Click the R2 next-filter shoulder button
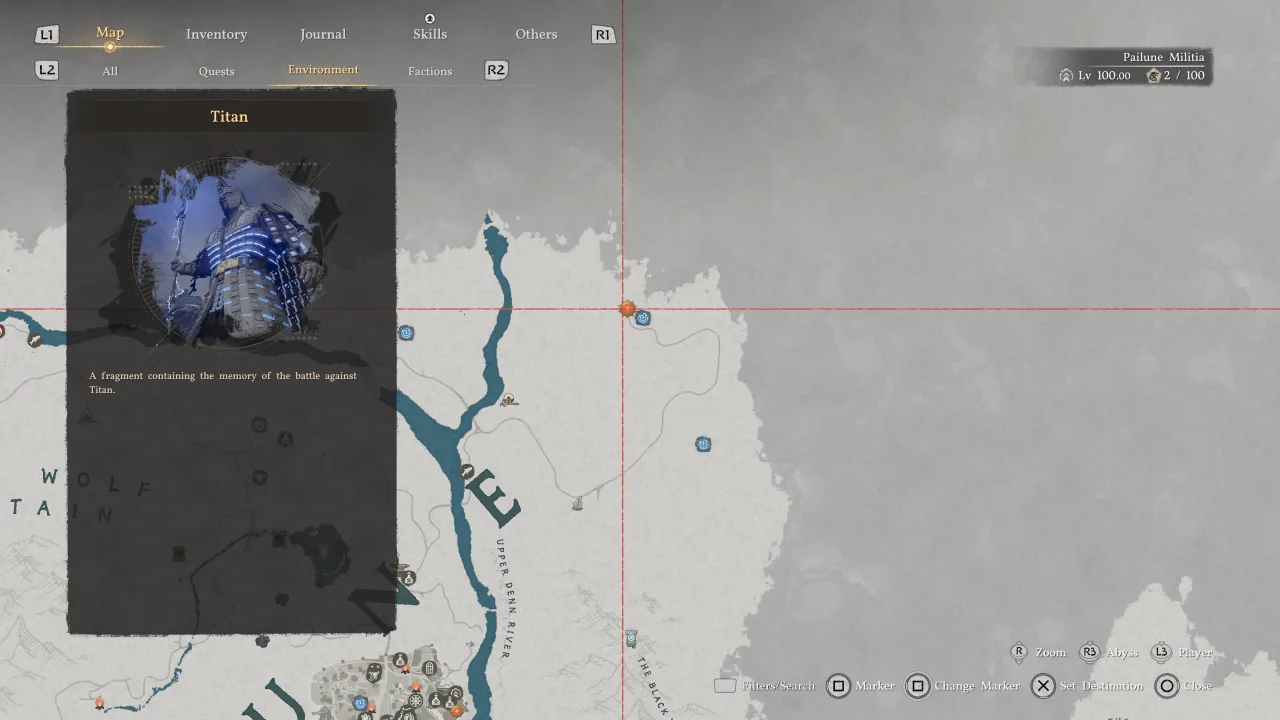The width and height of the screenshot is (1280, 720). 496,70
